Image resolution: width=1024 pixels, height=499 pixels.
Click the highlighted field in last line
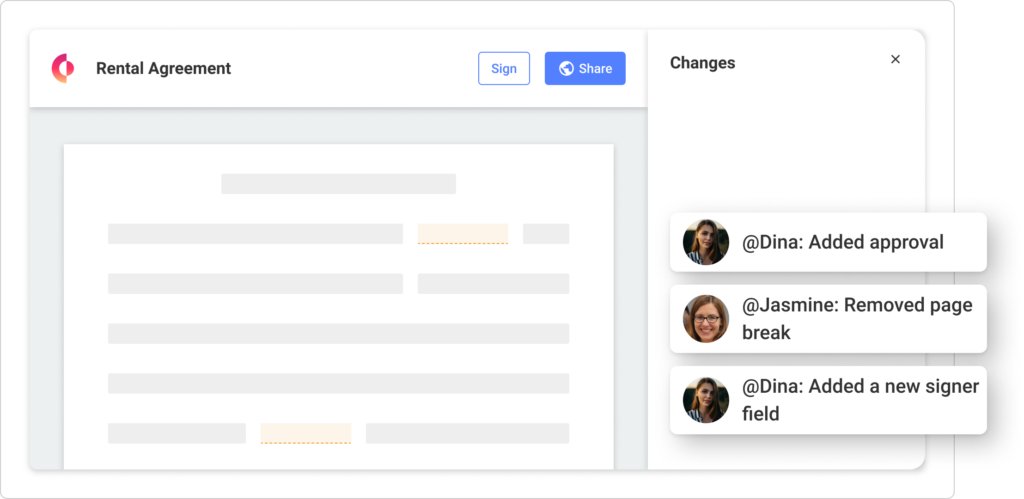coord(306,434)
